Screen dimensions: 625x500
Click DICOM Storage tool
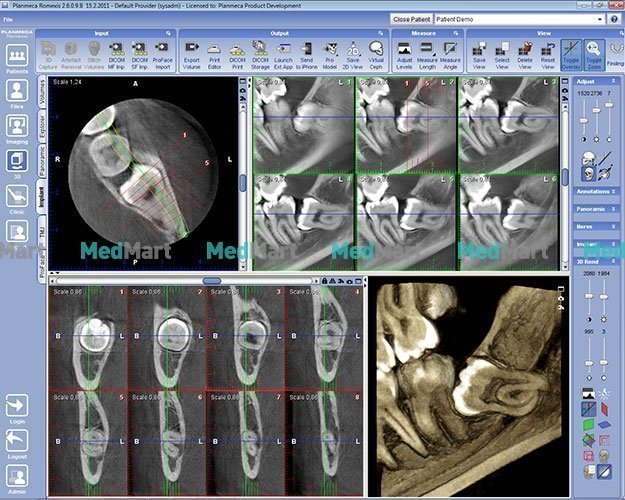[260, 55]
